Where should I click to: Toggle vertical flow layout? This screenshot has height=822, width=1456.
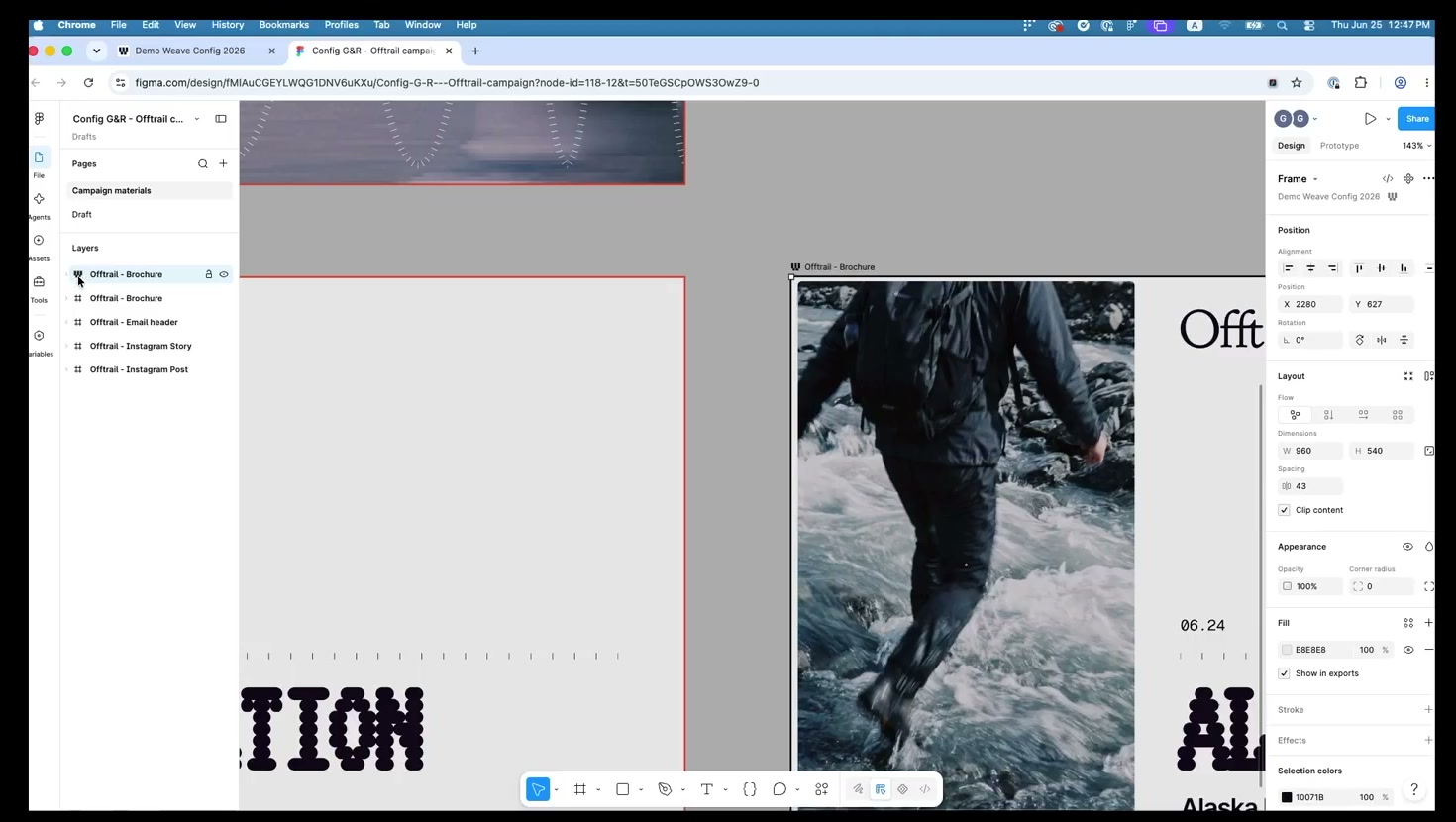pyautogui.click(x=1329, y=415)
